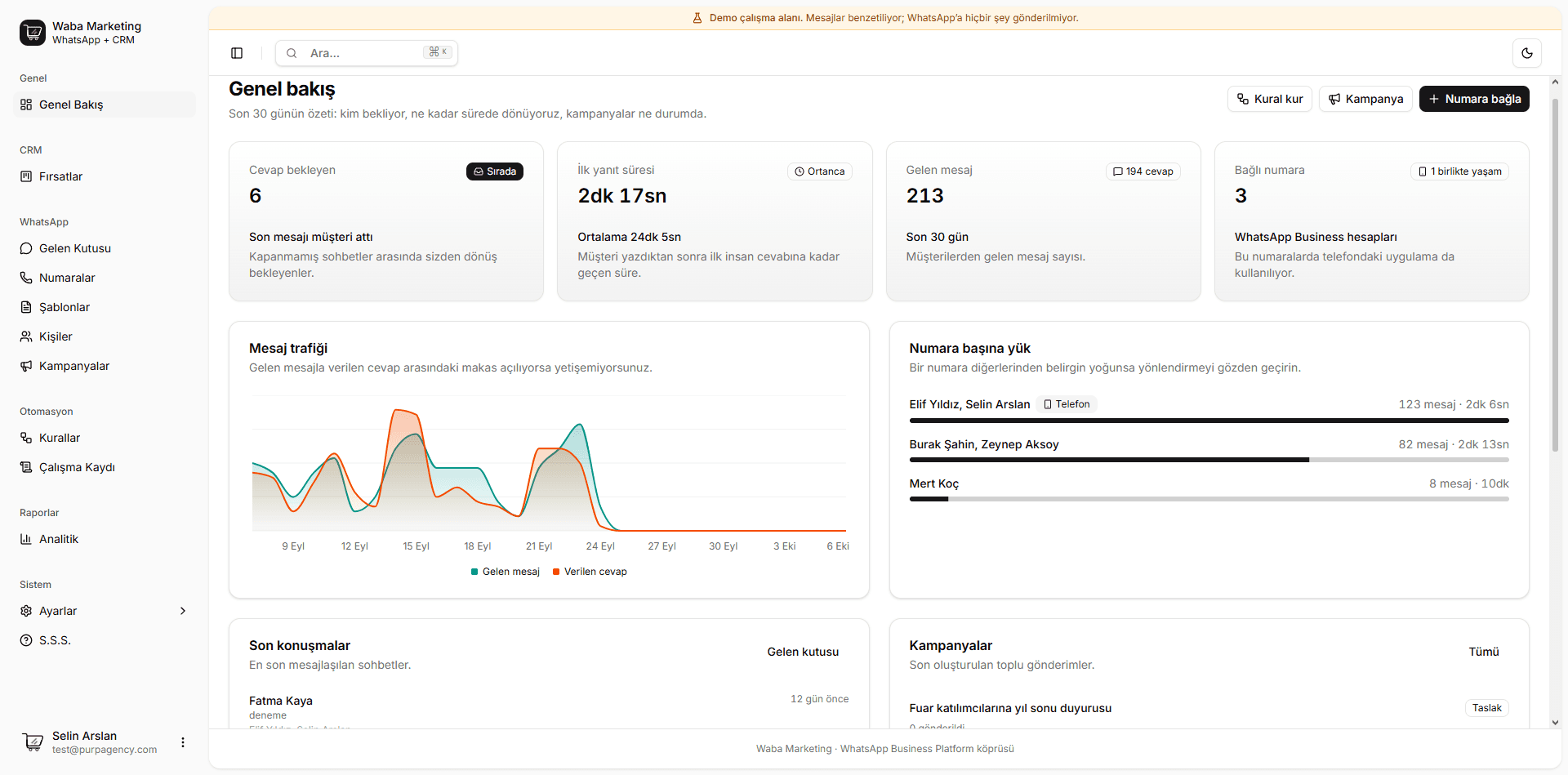Viewport: 1568px width, 775px height.
Task: Click the Numara bağla button
Action: 1474,99
